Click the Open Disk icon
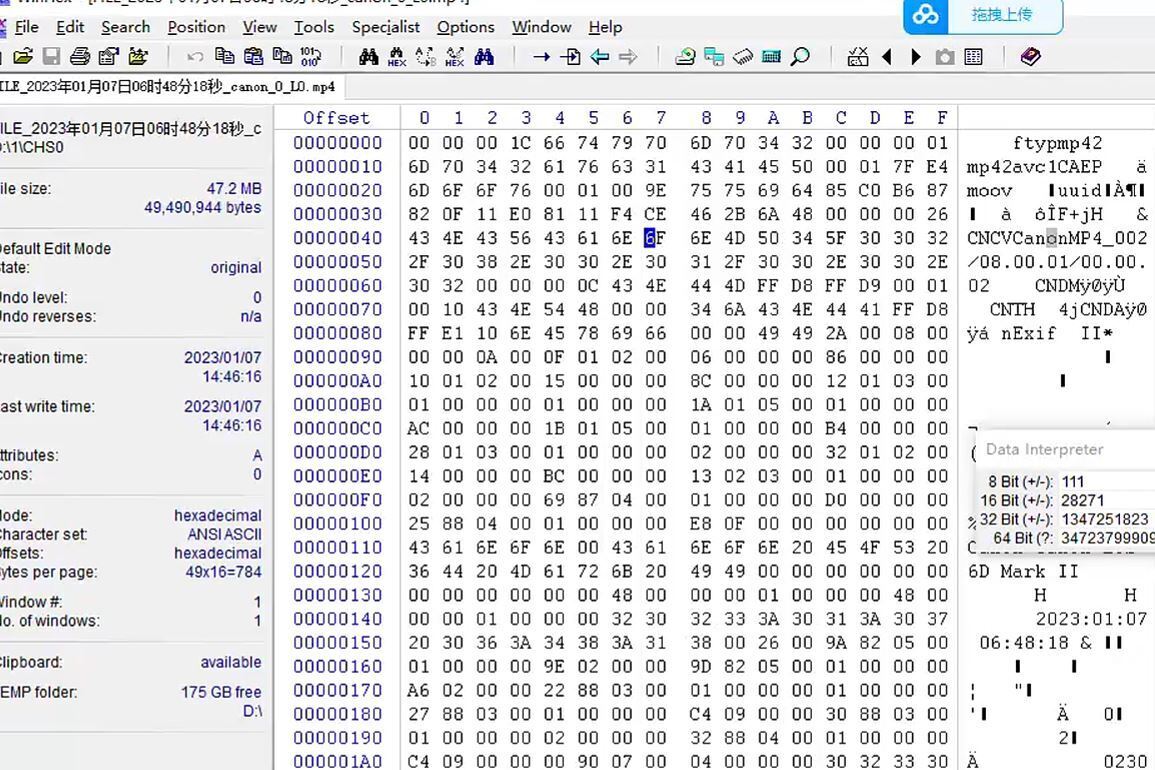Screen dimensions: 1155x770 (x=685, y=56)
